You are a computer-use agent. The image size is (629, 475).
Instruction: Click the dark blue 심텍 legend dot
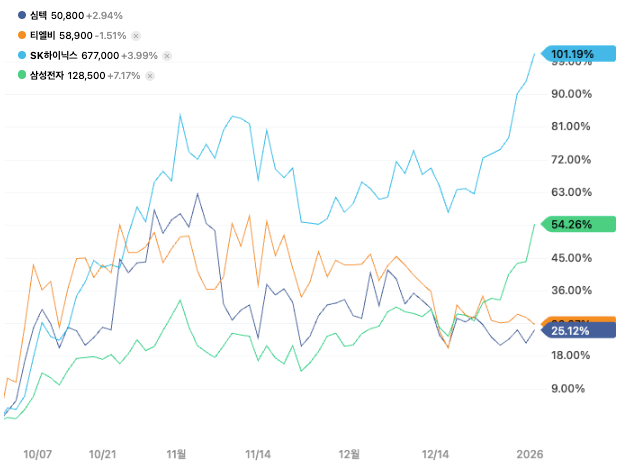(23, 17)
